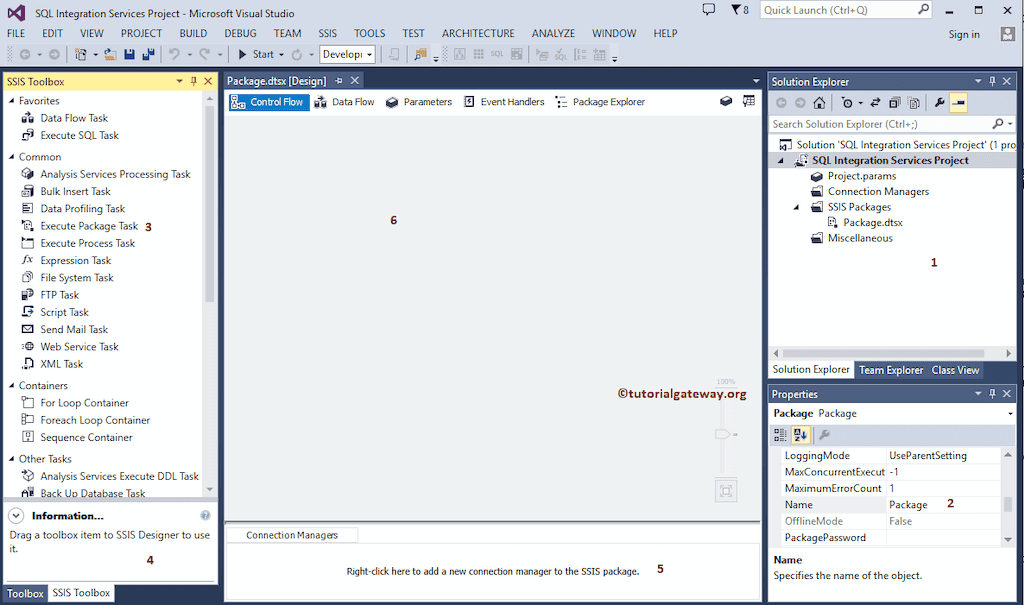This screenshot has height=605, width=1024.
Task: Collapse the Containers group in SSIS Toolbox
Action: [x=10, y=385]
